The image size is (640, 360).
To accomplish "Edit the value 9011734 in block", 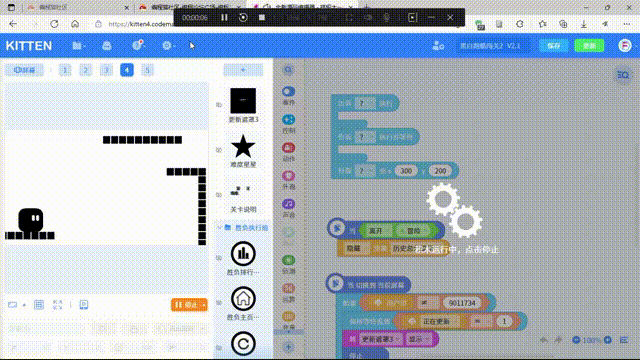I will [x=462, y=303].
